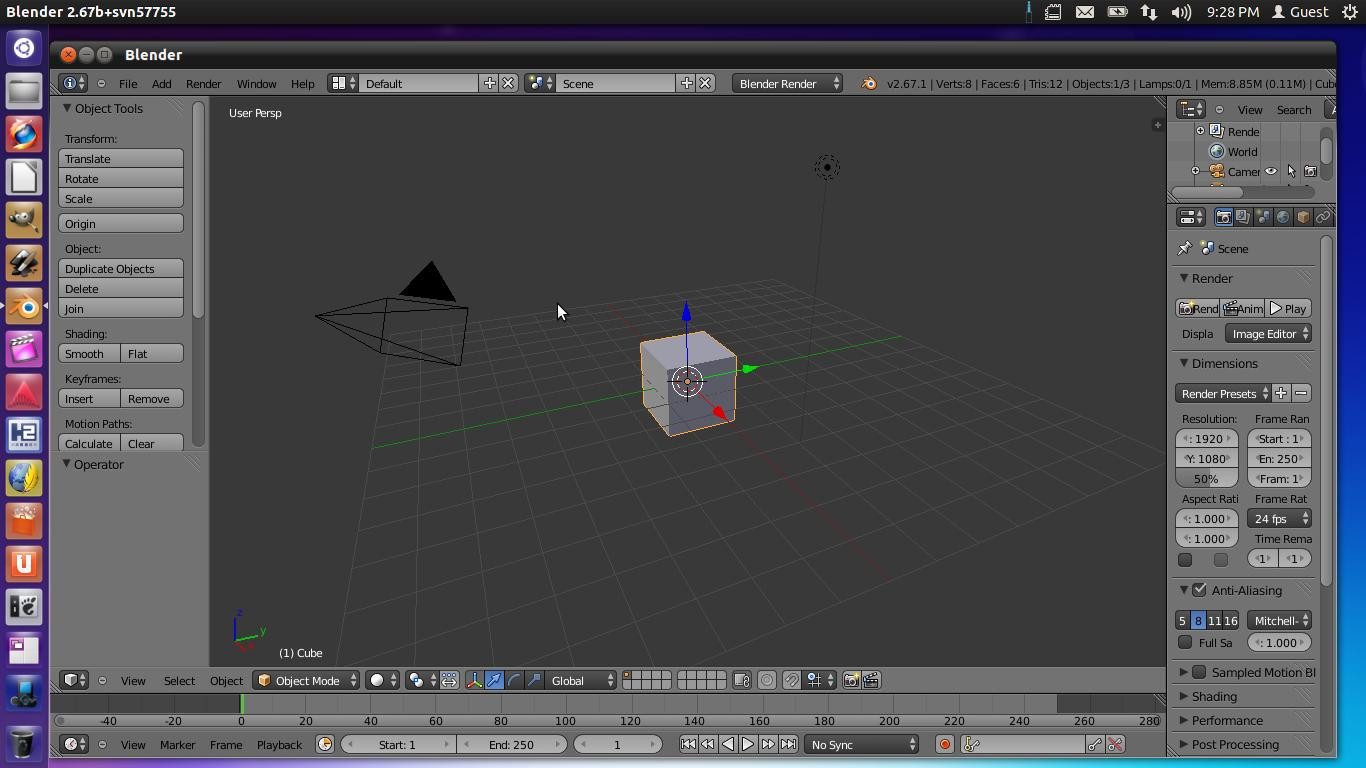Jump to the first frame in timeline
Image resolution: width=1366 pixels, height=768 pixels.
point(688,744)
